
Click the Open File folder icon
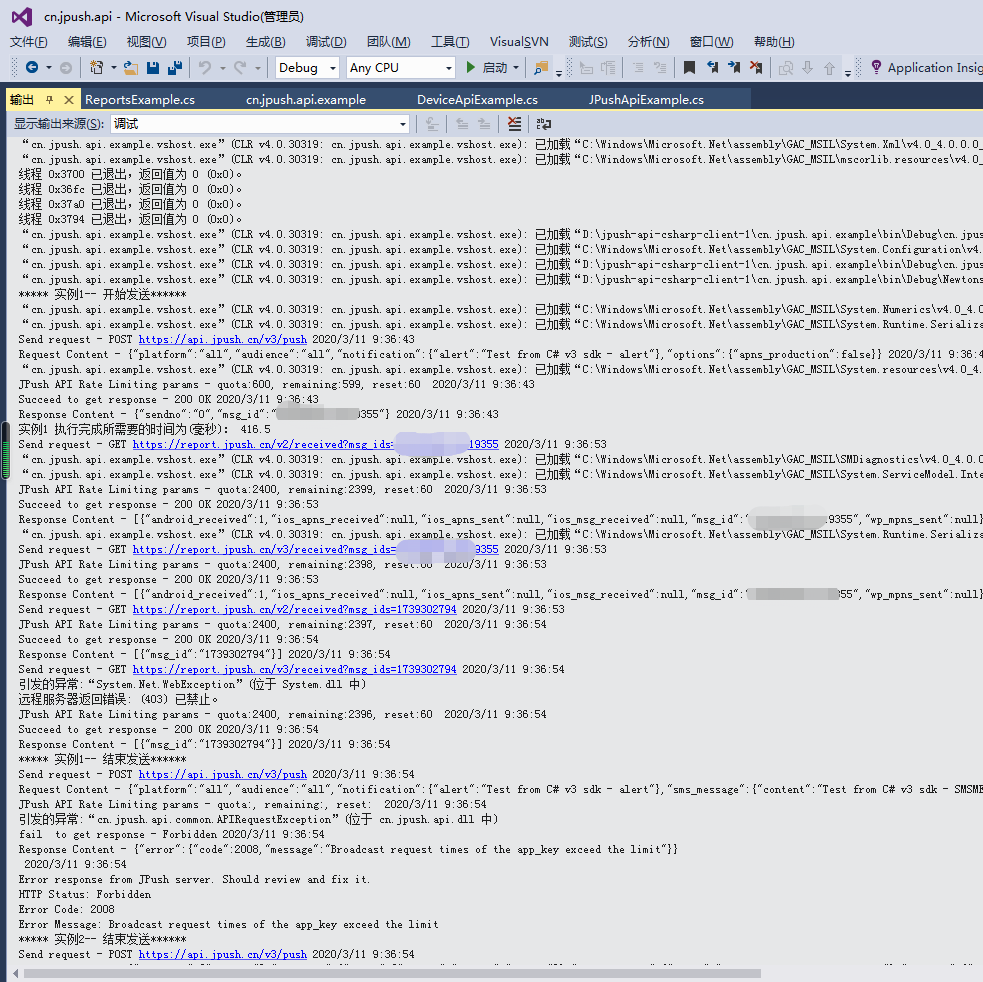(x=130, y=67)
